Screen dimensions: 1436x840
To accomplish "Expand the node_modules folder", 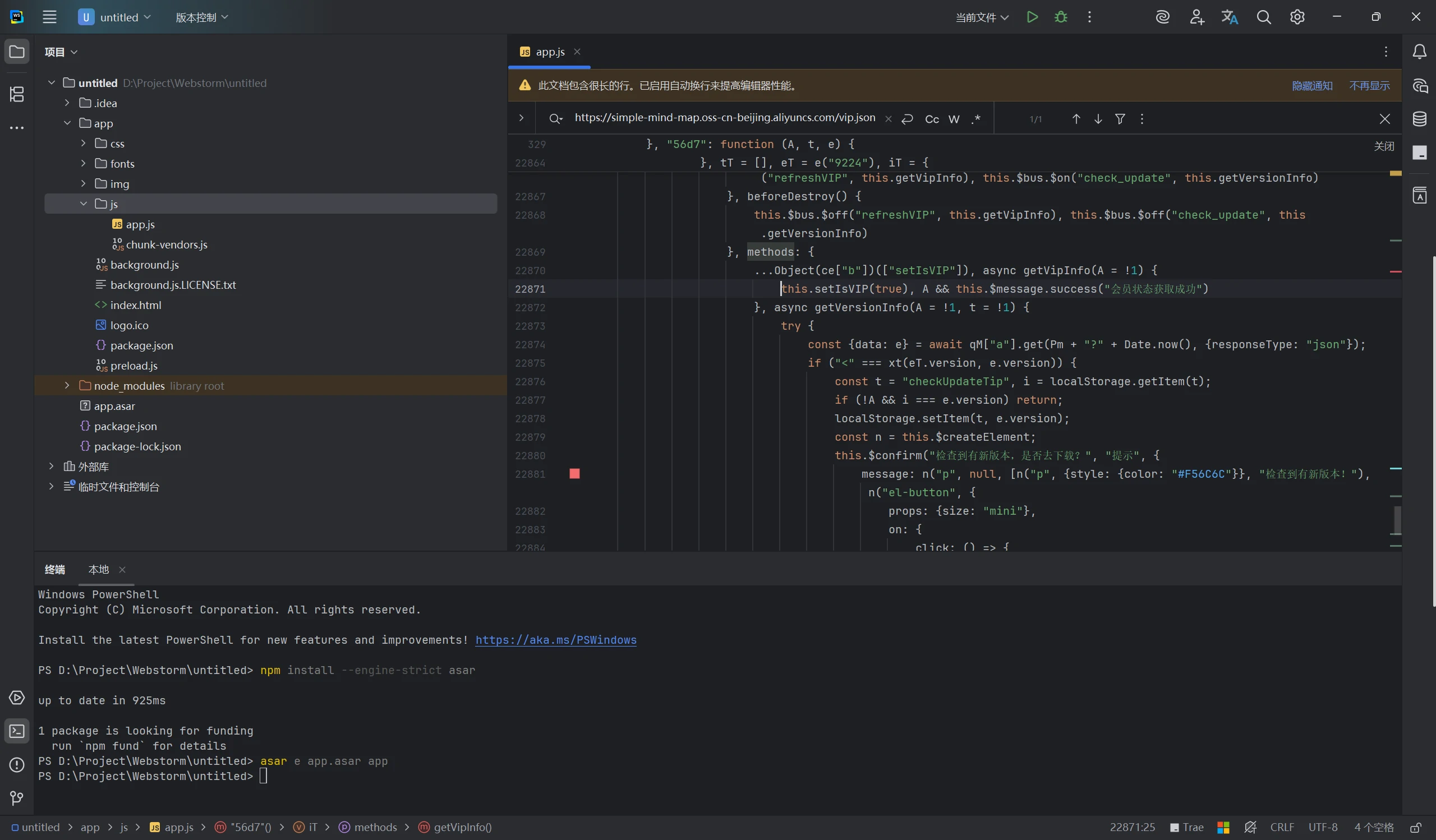I will point(67,386).
